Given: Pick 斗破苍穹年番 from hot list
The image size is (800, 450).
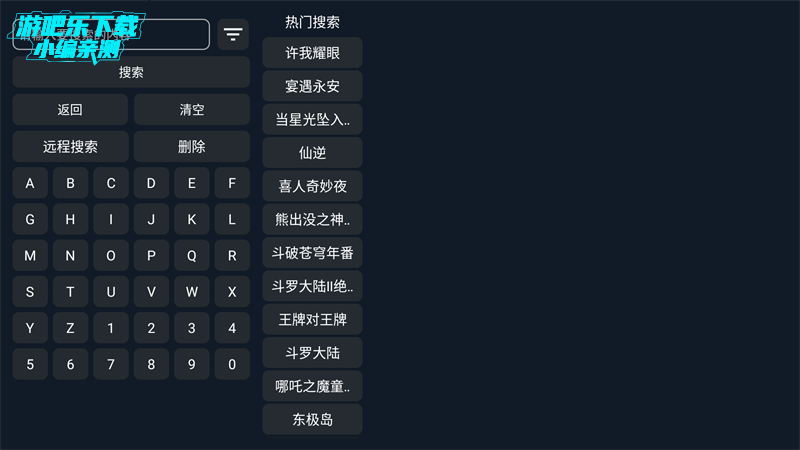Looking at the screenshot, I should (x=312, y=253).
